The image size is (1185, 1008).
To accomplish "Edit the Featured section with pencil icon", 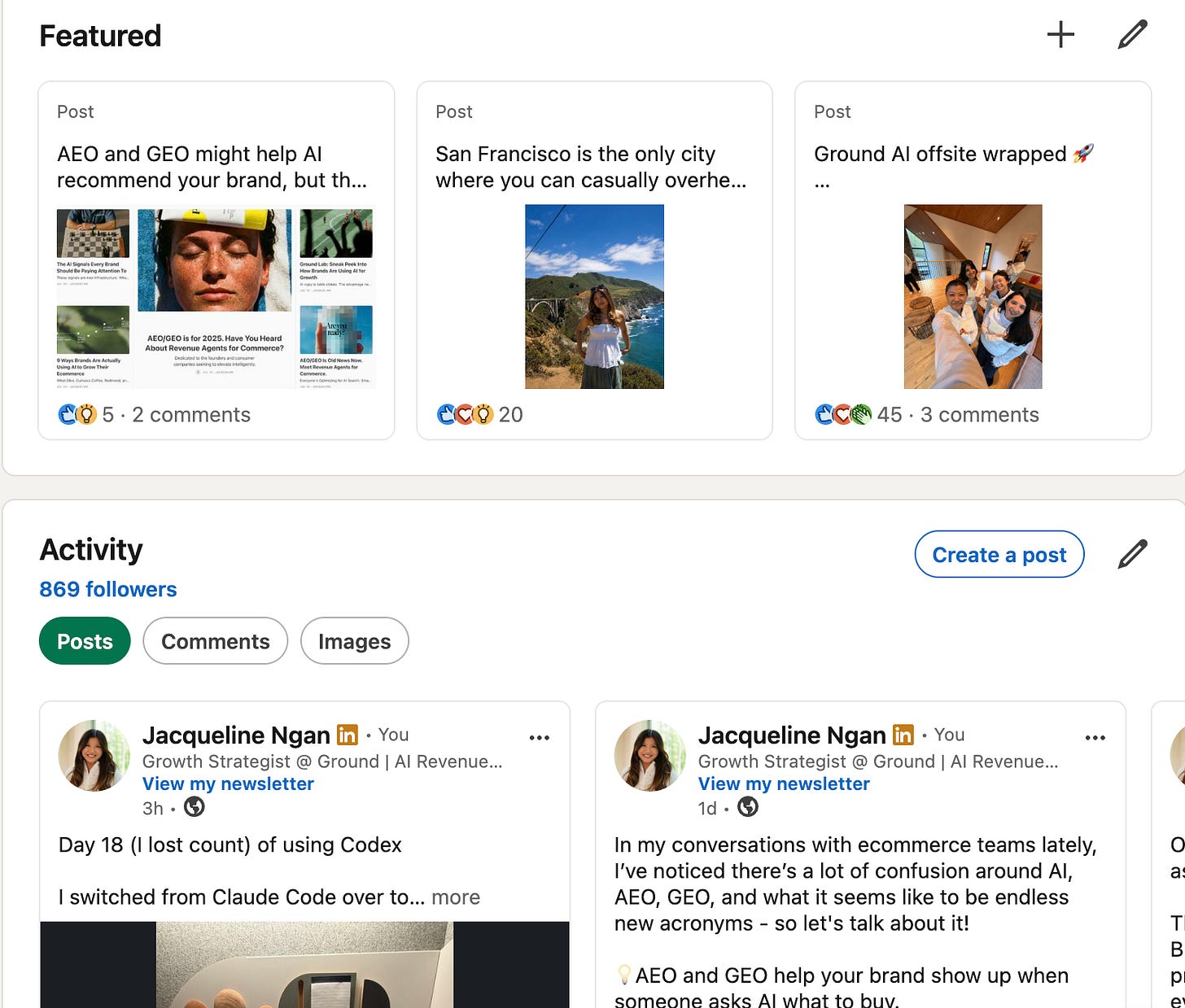I will pyautogui.click(x=1132, y=34).
